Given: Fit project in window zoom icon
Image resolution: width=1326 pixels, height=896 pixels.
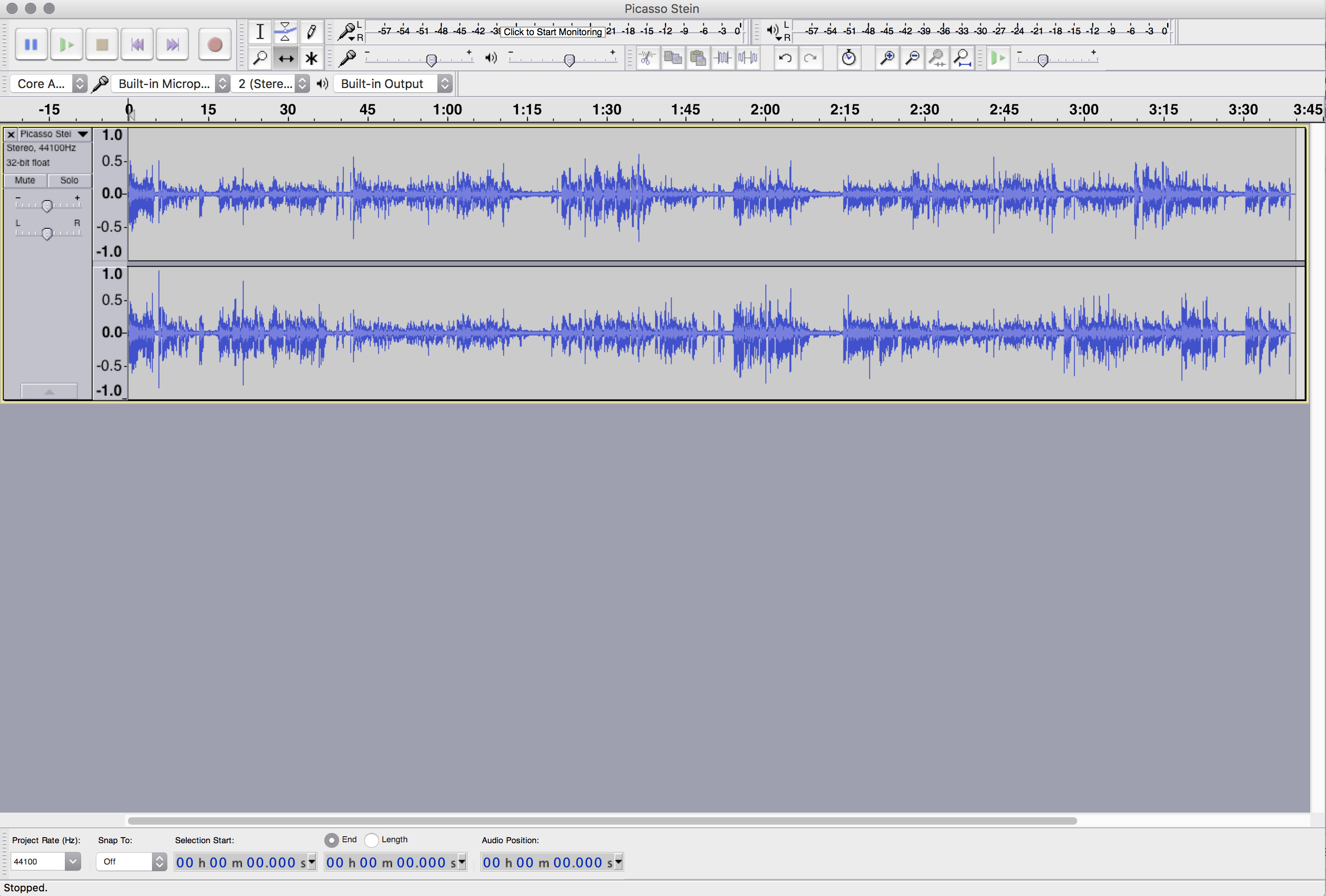Looking at the screenshot, I should 963,57.
